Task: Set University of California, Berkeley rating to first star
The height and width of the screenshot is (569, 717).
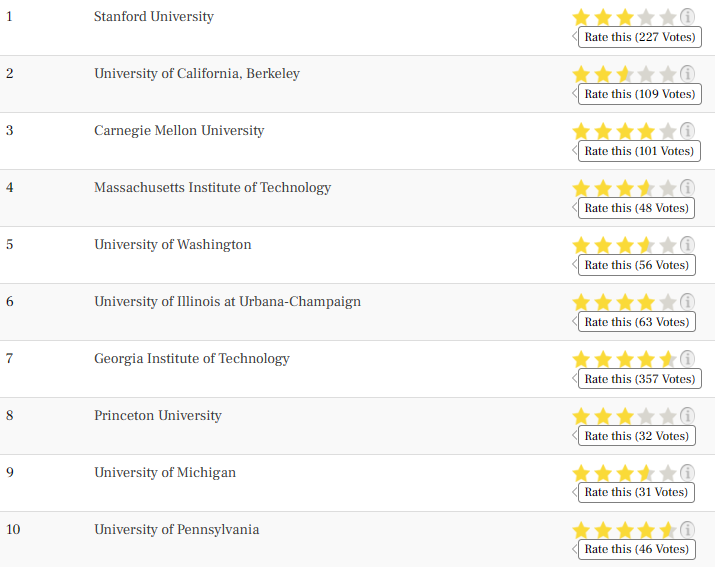Action: click(x=581, y=75)
